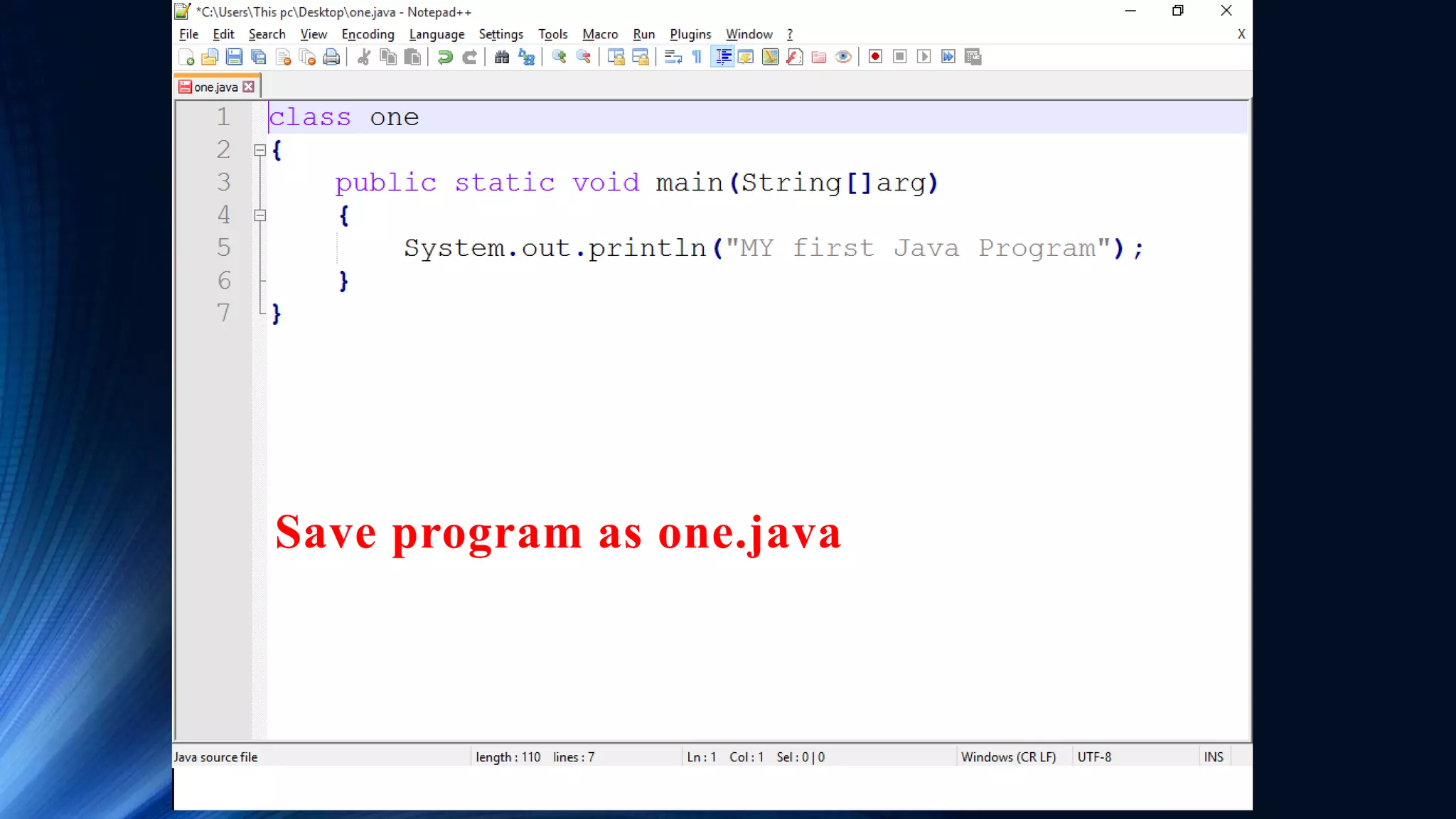
Task: Toggle the indent guide button
Action: 723,57
